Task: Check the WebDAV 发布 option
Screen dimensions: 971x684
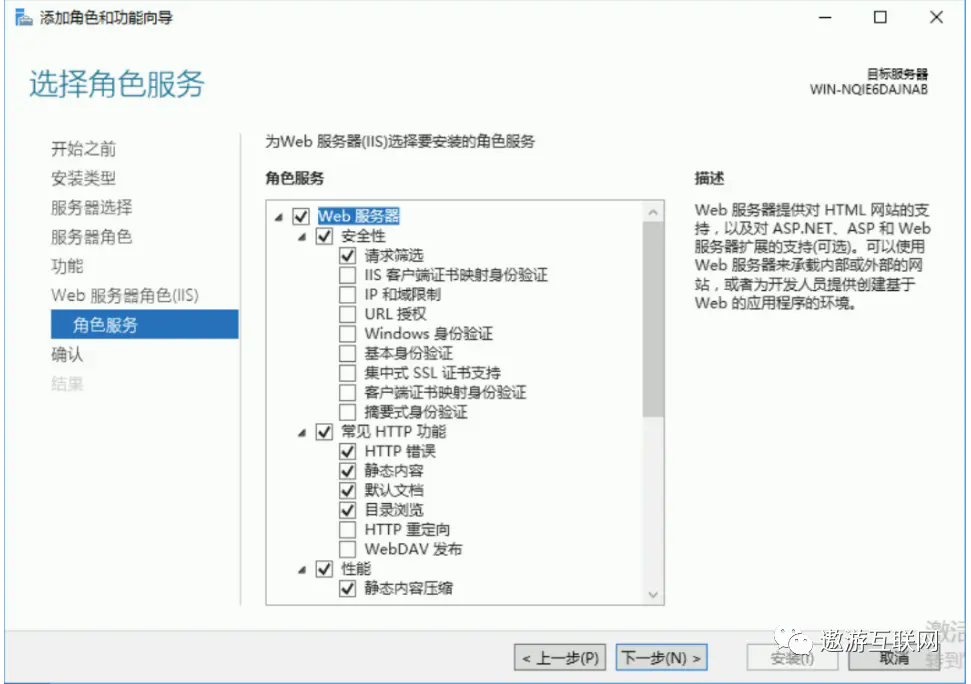Action: tap(347, 548)
